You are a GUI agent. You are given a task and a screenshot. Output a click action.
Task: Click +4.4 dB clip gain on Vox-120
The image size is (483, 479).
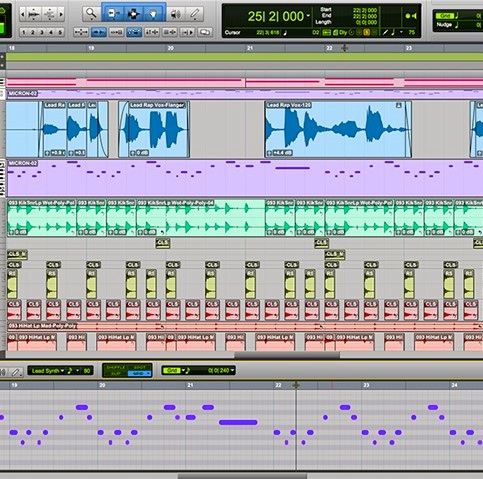(x=280, y=153)
